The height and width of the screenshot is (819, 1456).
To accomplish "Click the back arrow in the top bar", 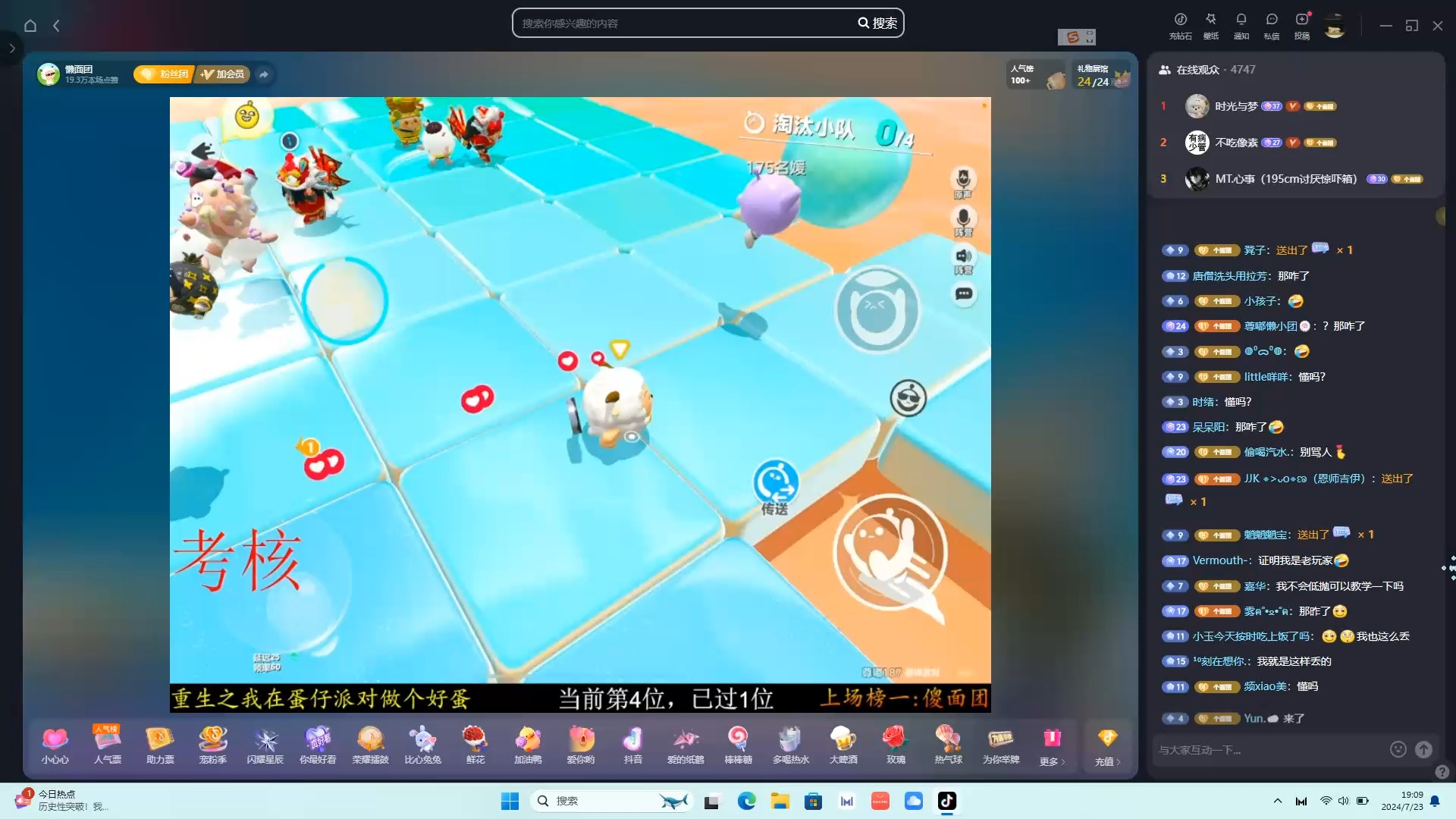I will click(x=56, y=25).
